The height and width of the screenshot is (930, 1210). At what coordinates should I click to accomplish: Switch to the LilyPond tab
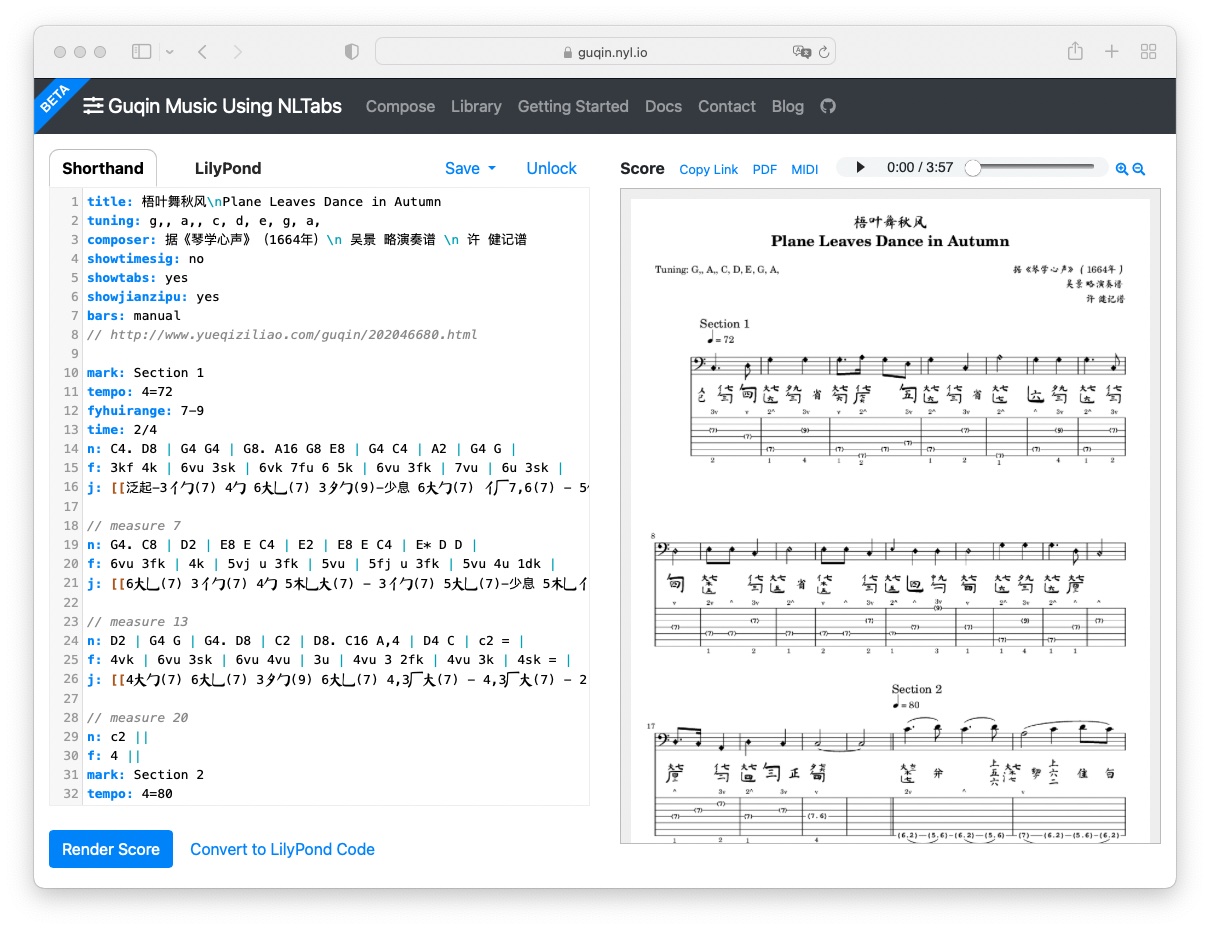(228, 168)
